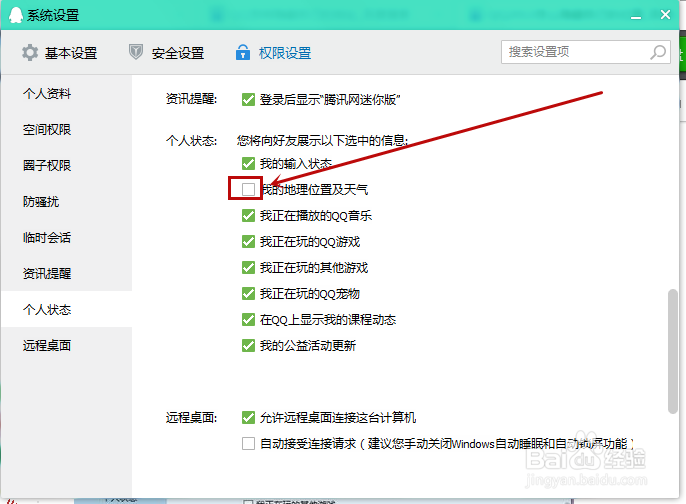Click the magnifier search icon
This screenshot has width=686, height=504.
[658, 52]
